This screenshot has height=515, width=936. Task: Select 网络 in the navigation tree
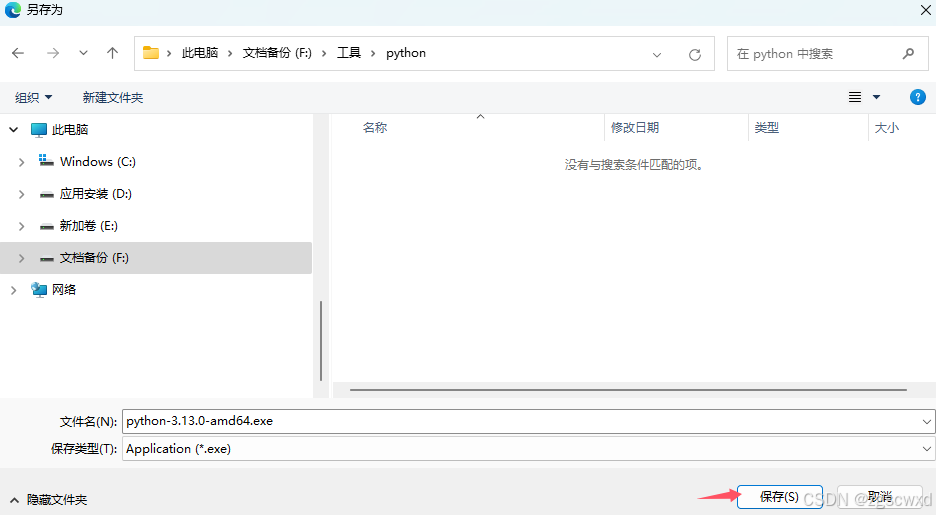coord(64,289)
